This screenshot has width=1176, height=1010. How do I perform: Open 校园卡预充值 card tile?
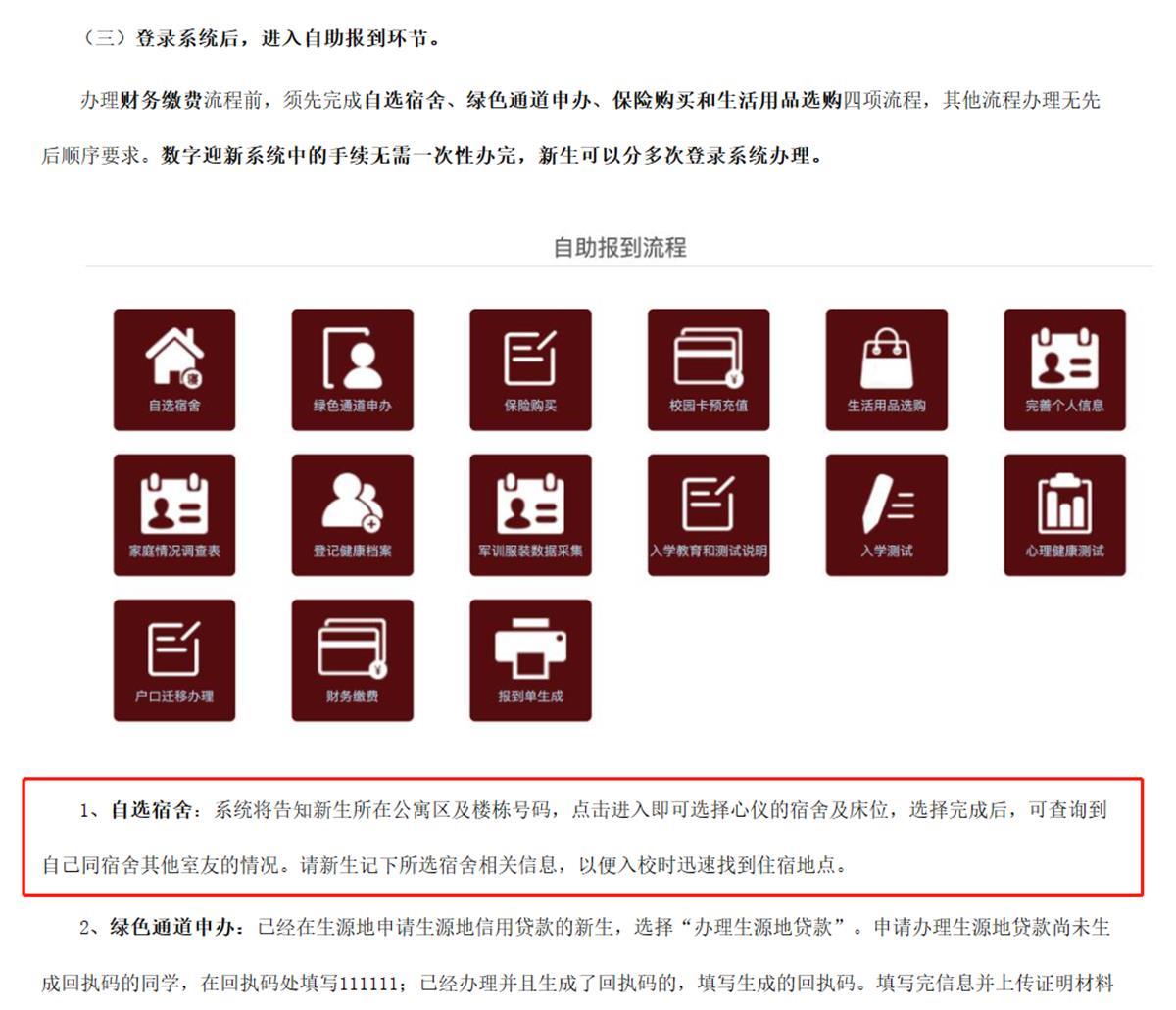tap(709, 369)
